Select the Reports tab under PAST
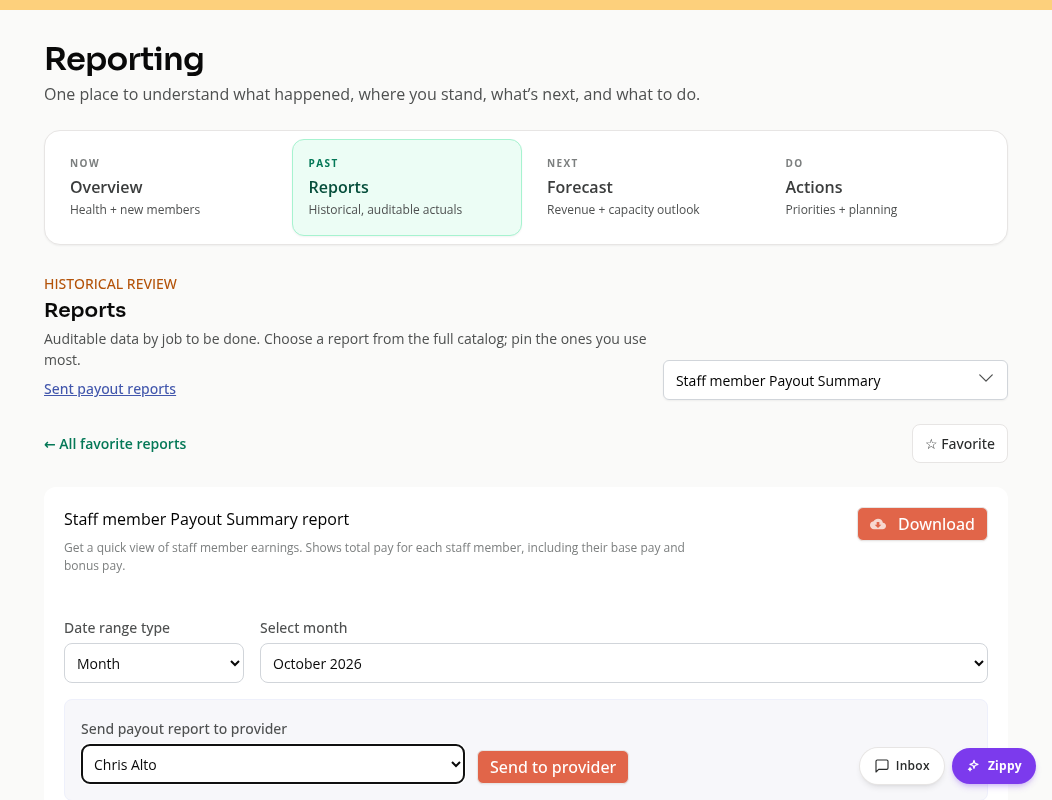1052x800 pixels. [x=407, y=187]
